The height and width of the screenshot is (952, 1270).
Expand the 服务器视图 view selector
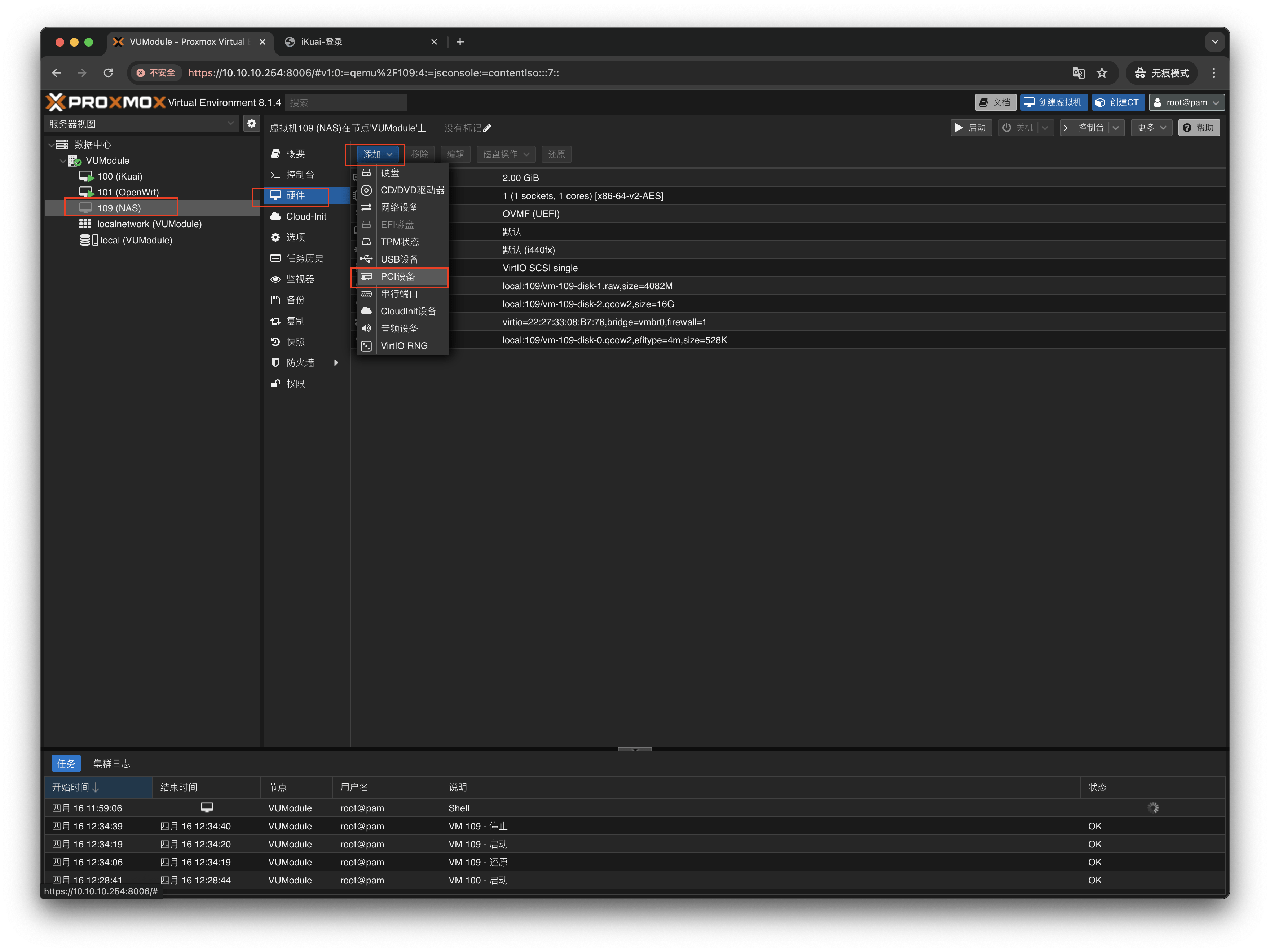(230, 123)
